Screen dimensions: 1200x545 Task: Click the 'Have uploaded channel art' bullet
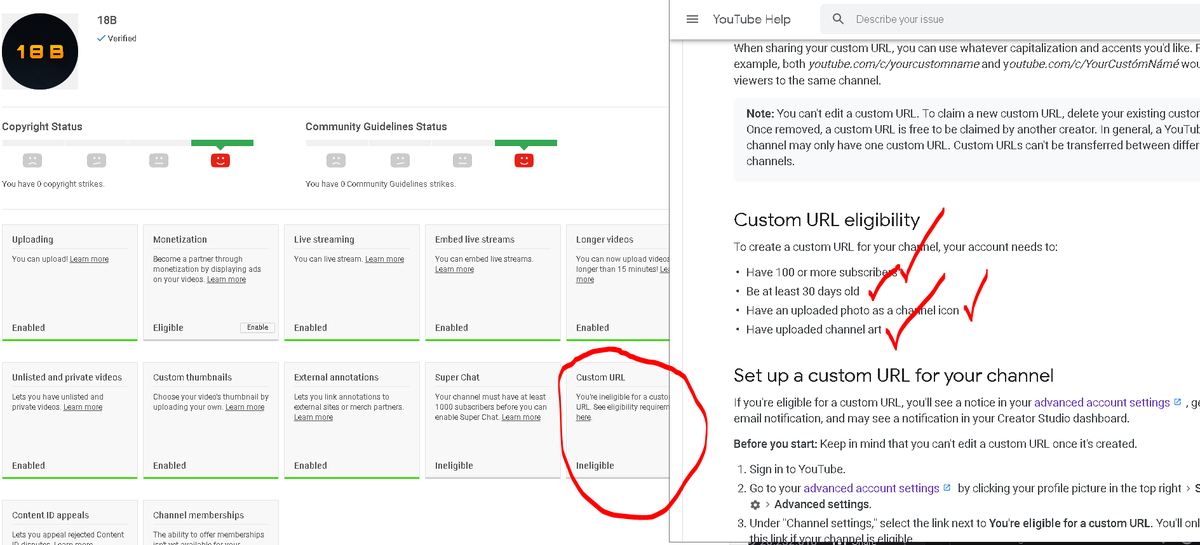[814, 329]
